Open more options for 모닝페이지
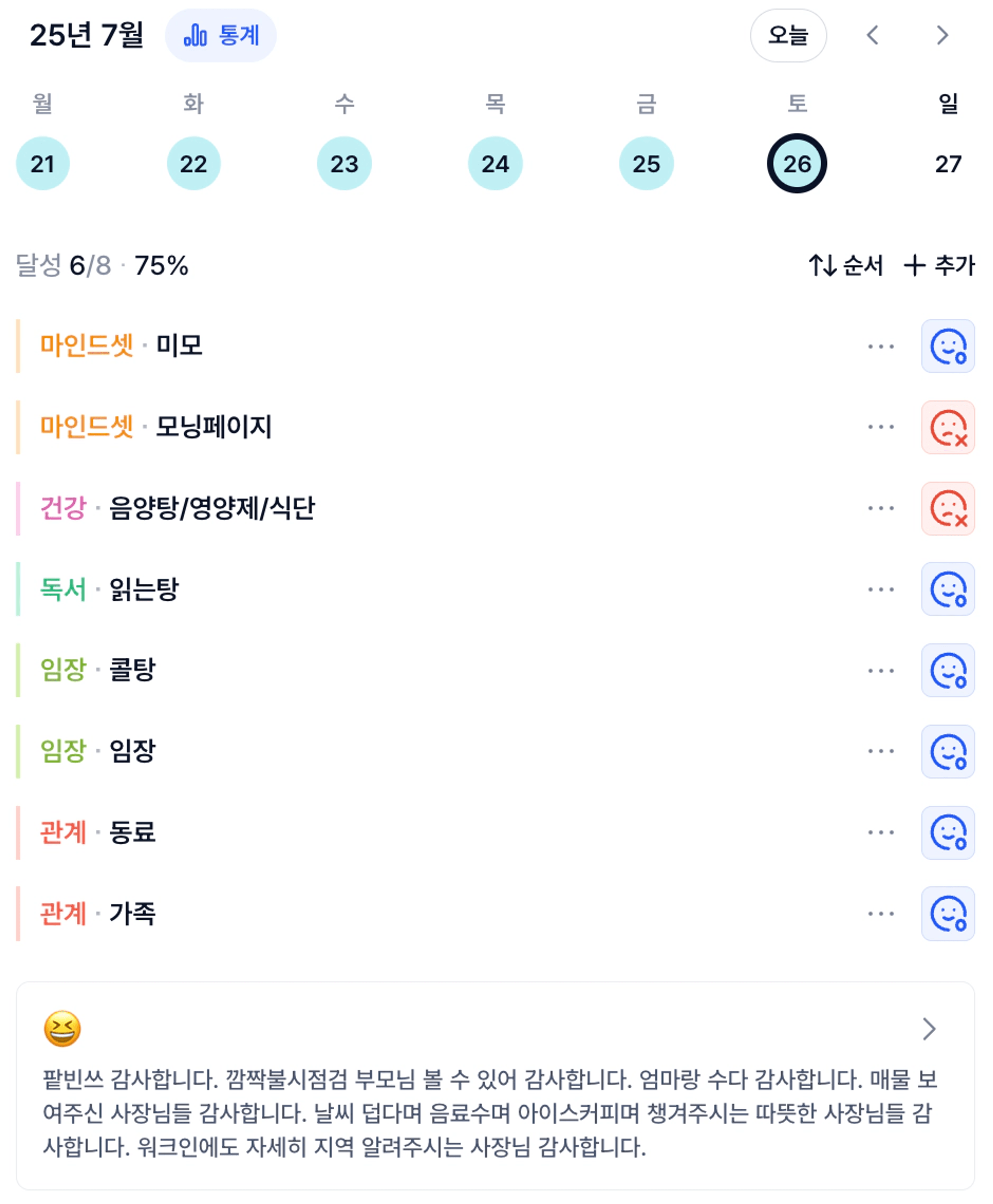993x1204 pixels. [881, 427]
